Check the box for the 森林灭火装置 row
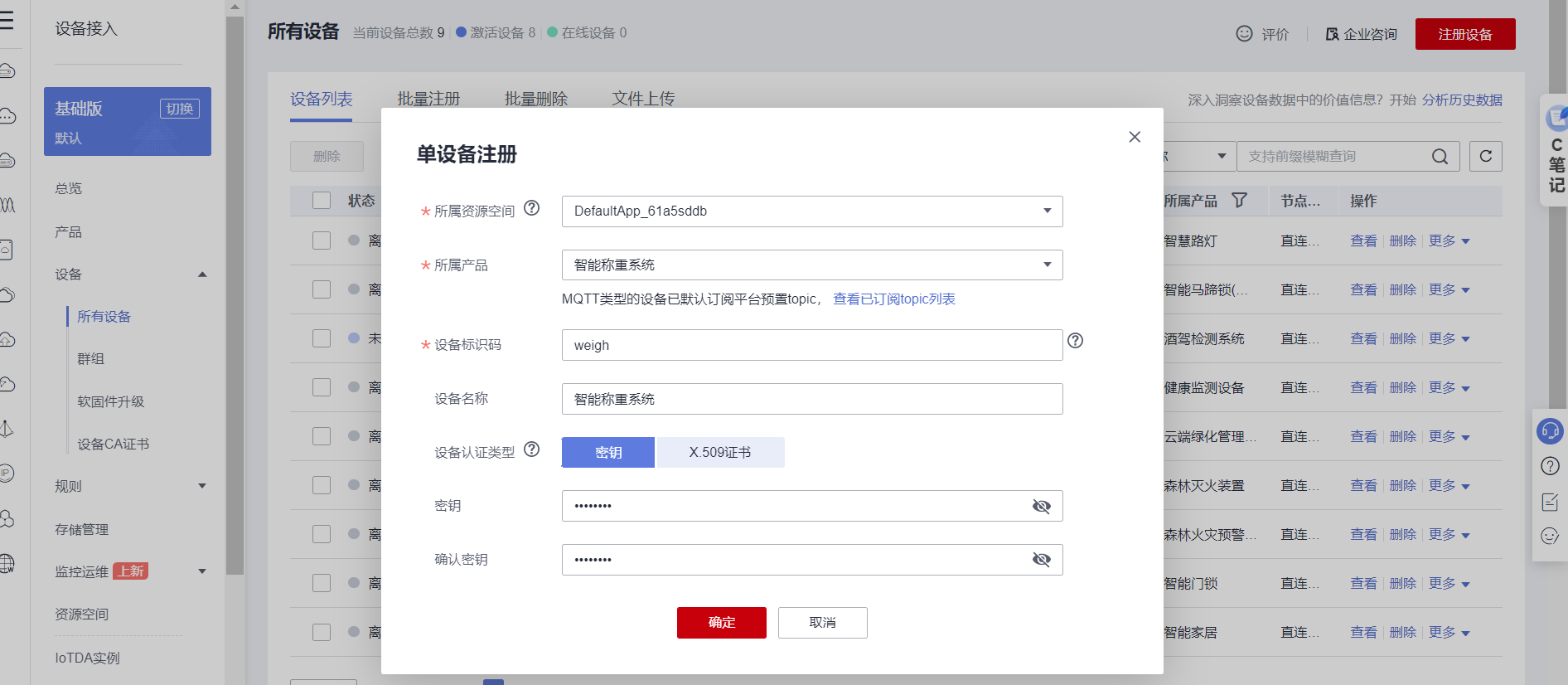Image resolution: width=1568 pixels, height=685 pixels. tap(322, 485)
